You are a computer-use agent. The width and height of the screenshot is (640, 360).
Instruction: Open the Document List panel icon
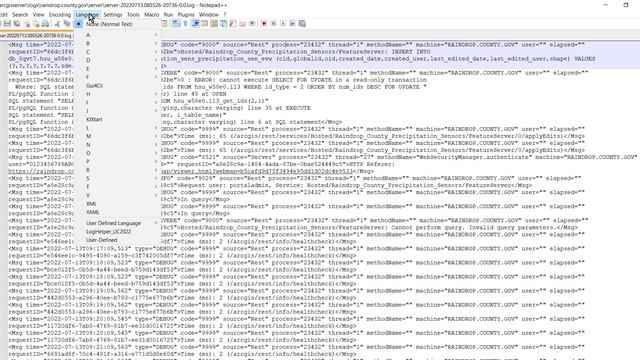(223, 24)
